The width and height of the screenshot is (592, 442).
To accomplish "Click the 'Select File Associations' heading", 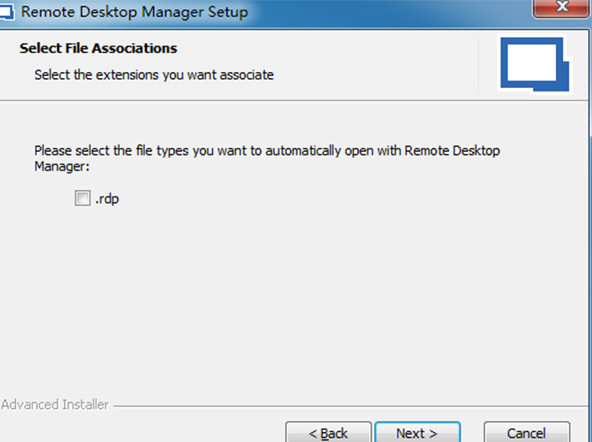I will coord(98,48).
